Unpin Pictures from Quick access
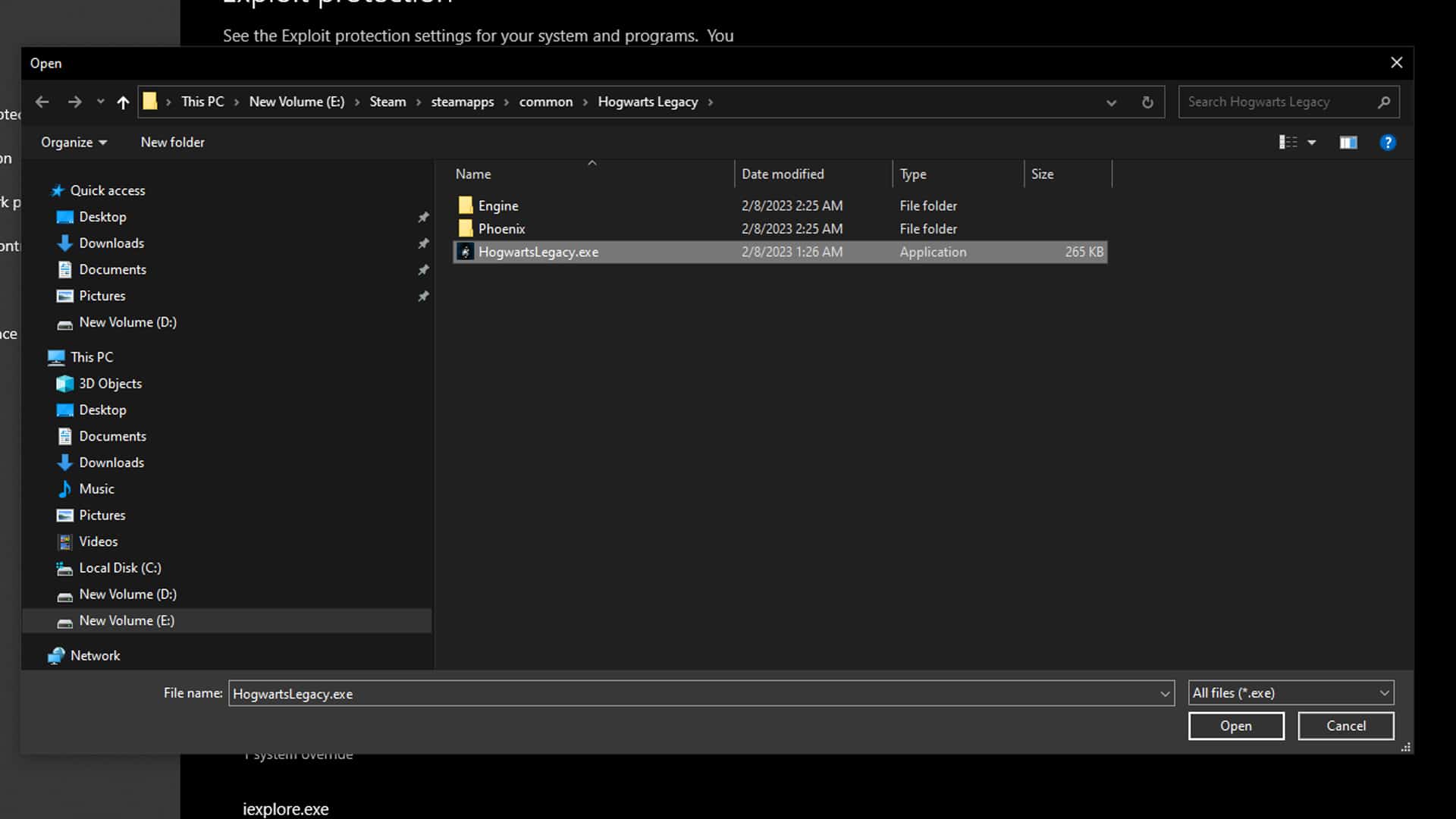The image size is (1456, 819). [x=423, y=296]
